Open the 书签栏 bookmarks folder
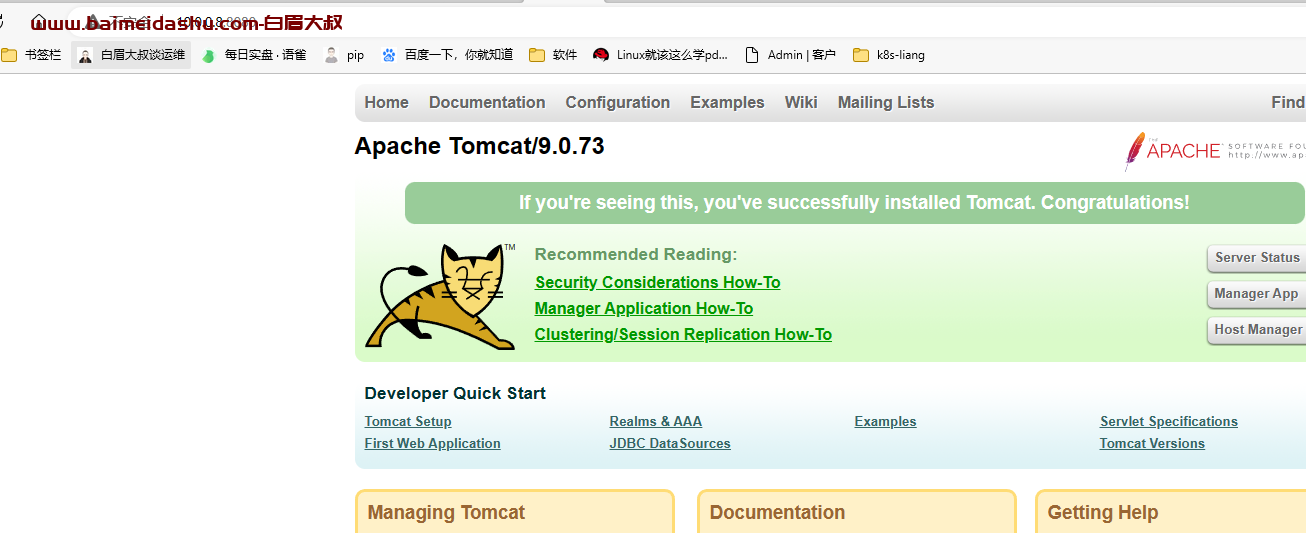The image size is (1306, 533). (x=31, y=55)
